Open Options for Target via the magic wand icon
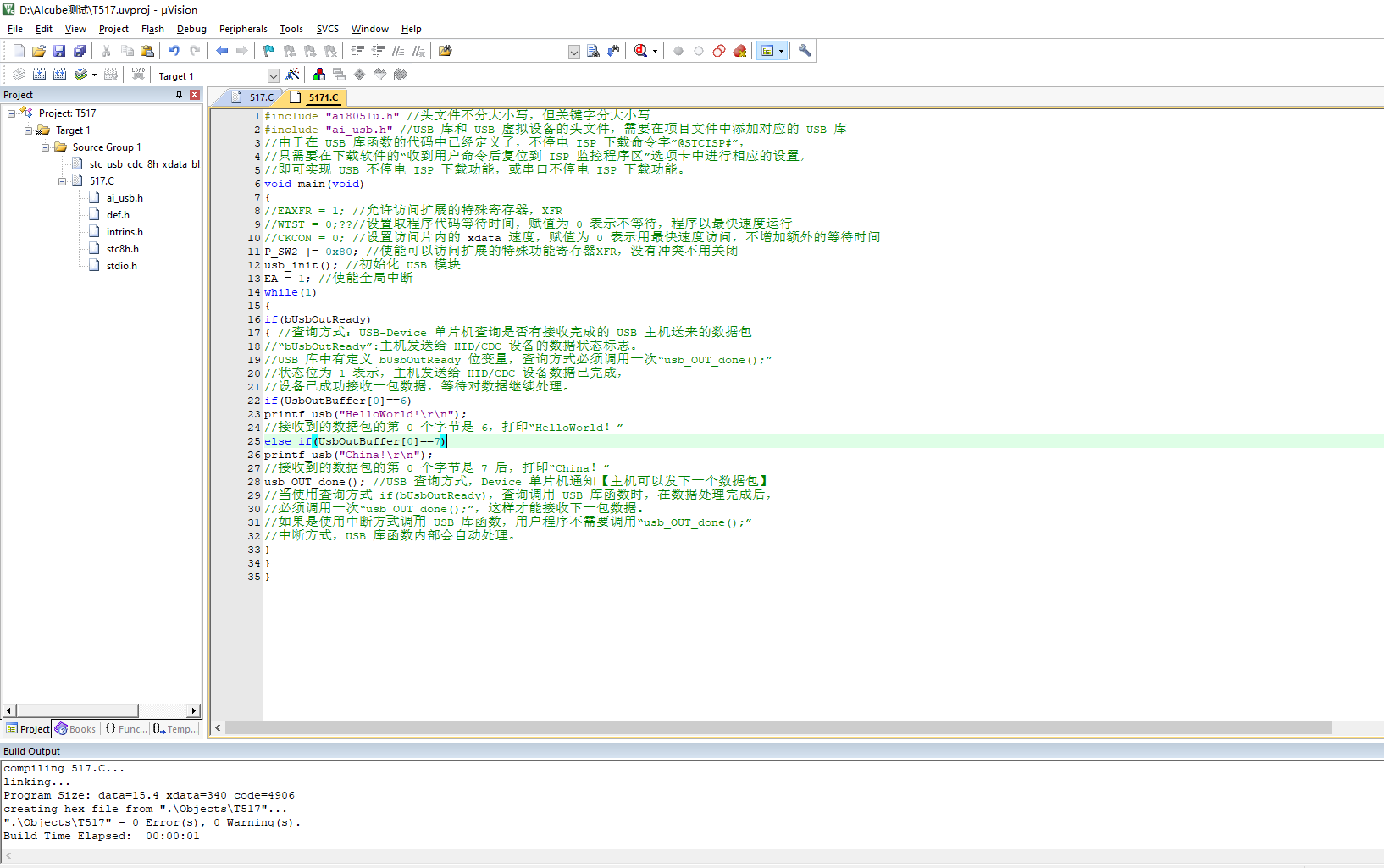This screenshot has width=1384, height=868. pyautogui.click(x=292, y=75)
